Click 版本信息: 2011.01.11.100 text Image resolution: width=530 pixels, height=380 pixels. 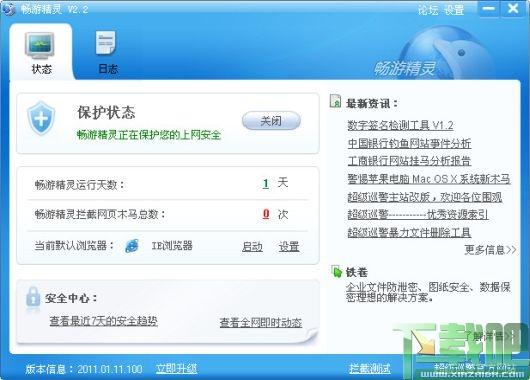coord(83,369)
